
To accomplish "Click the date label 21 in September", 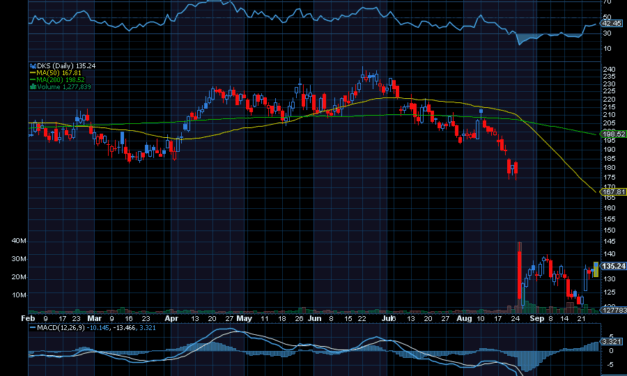I will click(582, 318).
